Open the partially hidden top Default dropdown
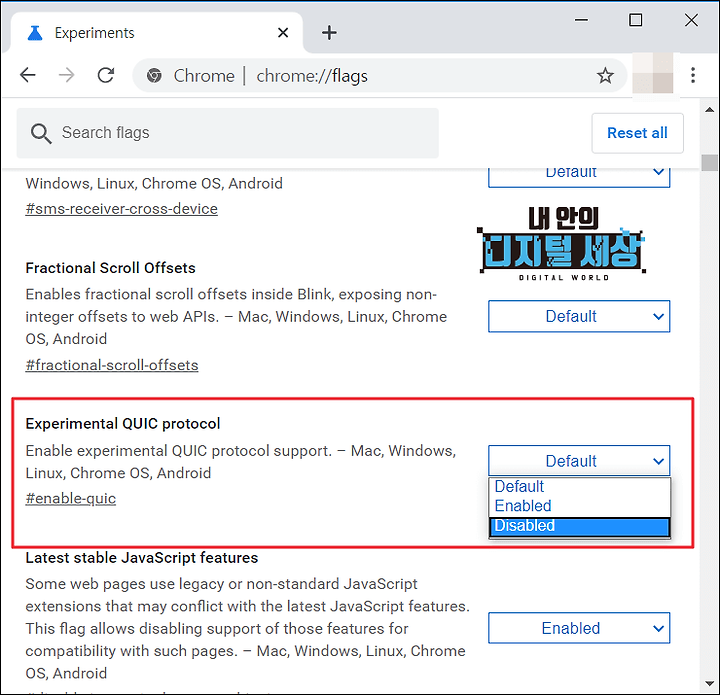 [579, 176]
